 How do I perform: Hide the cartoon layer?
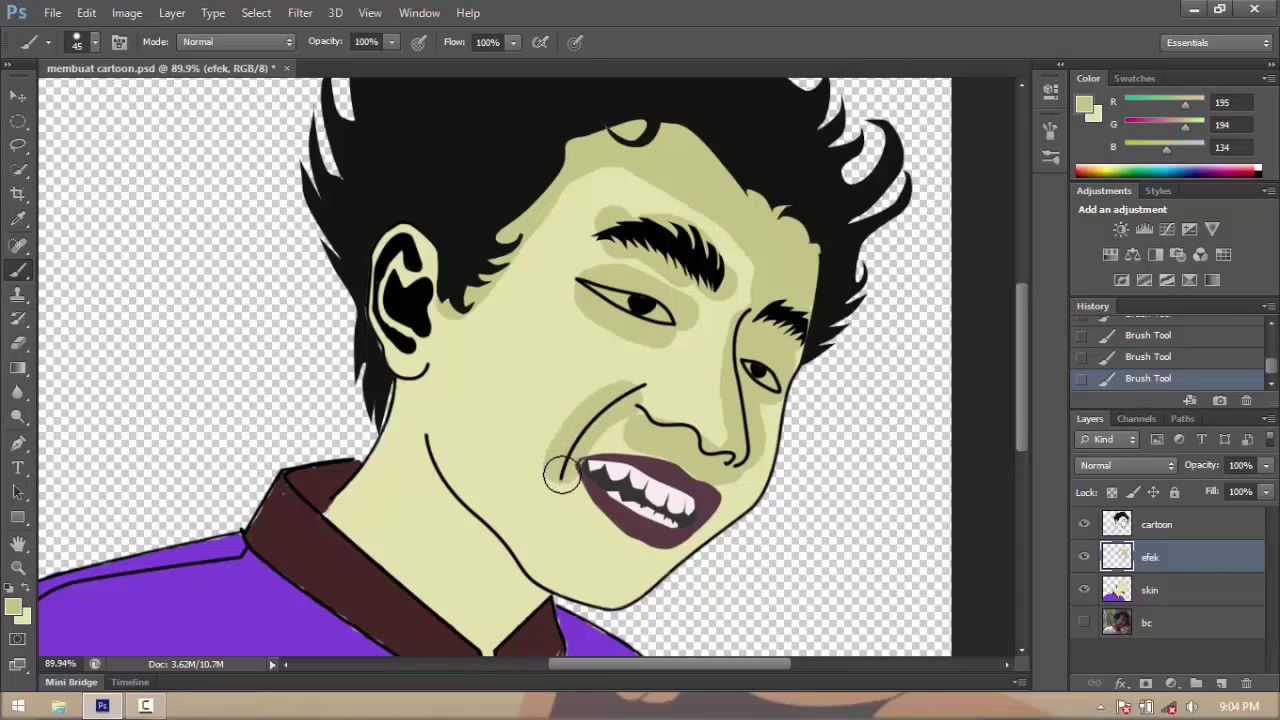pyautogui.click(x=1084, y=524)
